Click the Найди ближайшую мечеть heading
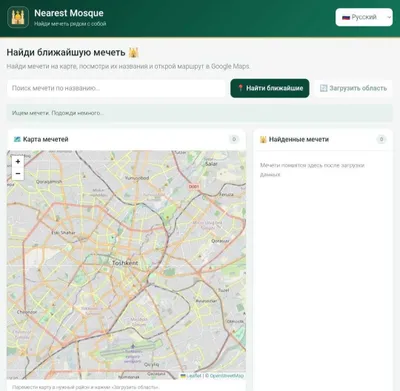This screenshot has height=391, width=400. tap(66, 52)
